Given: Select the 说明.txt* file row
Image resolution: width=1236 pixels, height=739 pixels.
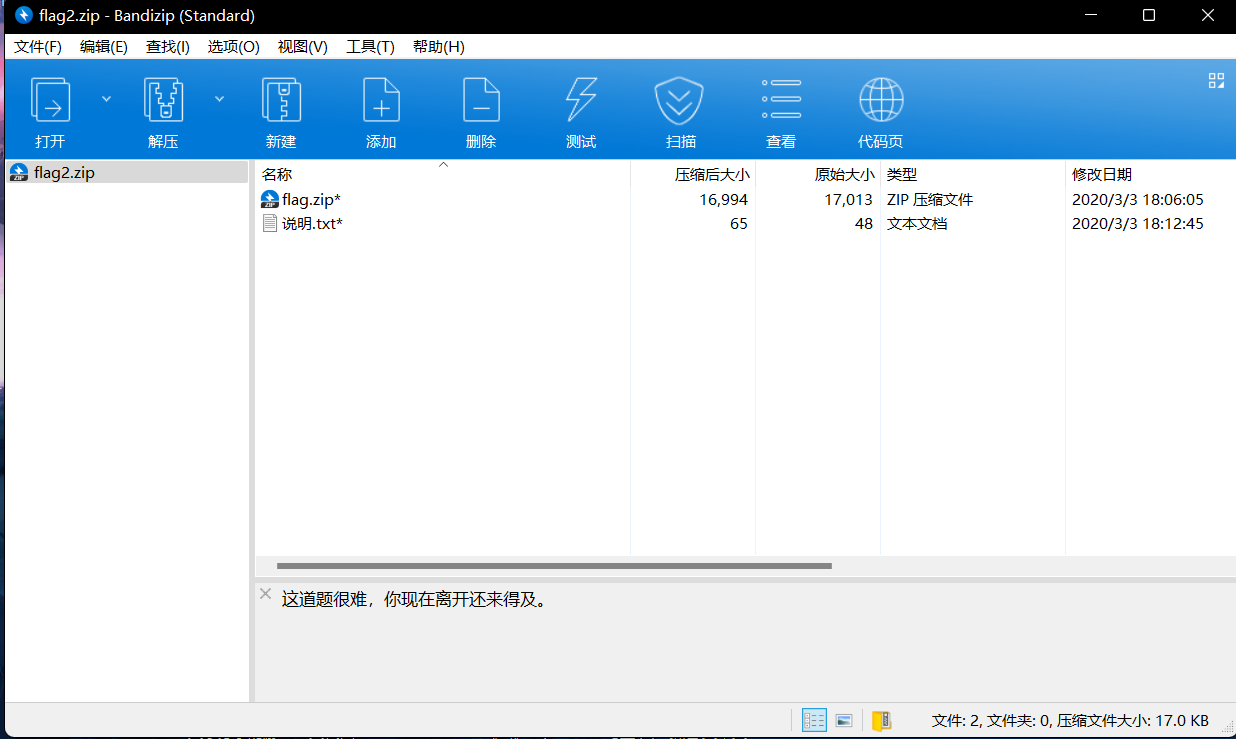Looking at the screenshot, I should (745, 223).
